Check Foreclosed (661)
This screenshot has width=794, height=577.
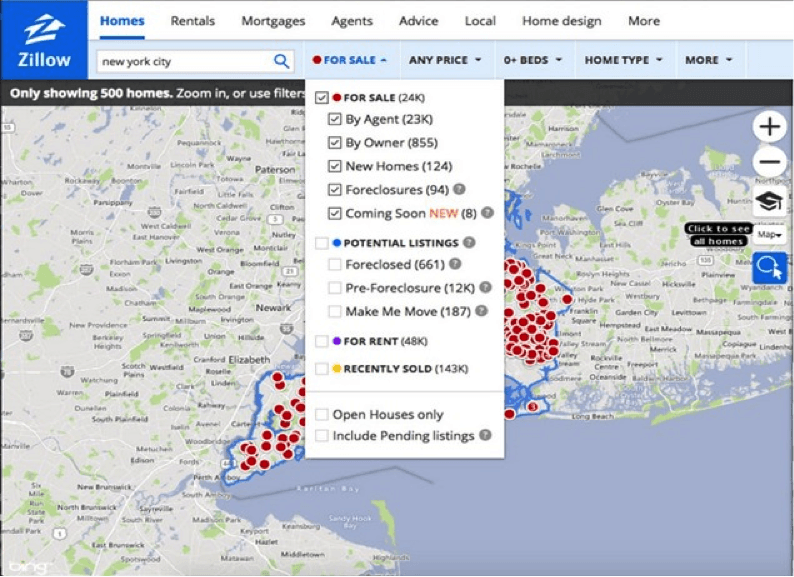pos(334,264)
